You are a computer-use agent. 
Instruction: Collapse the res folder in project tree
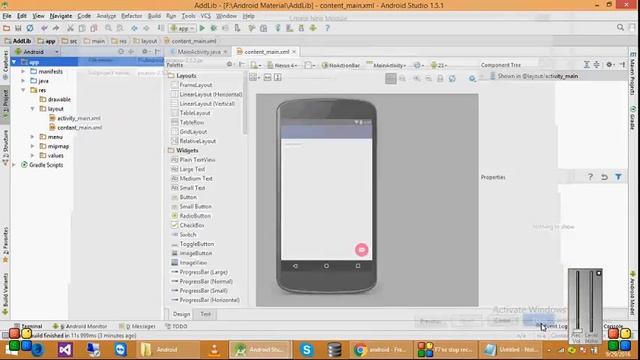pyautogui.click(x=23, y=90)
